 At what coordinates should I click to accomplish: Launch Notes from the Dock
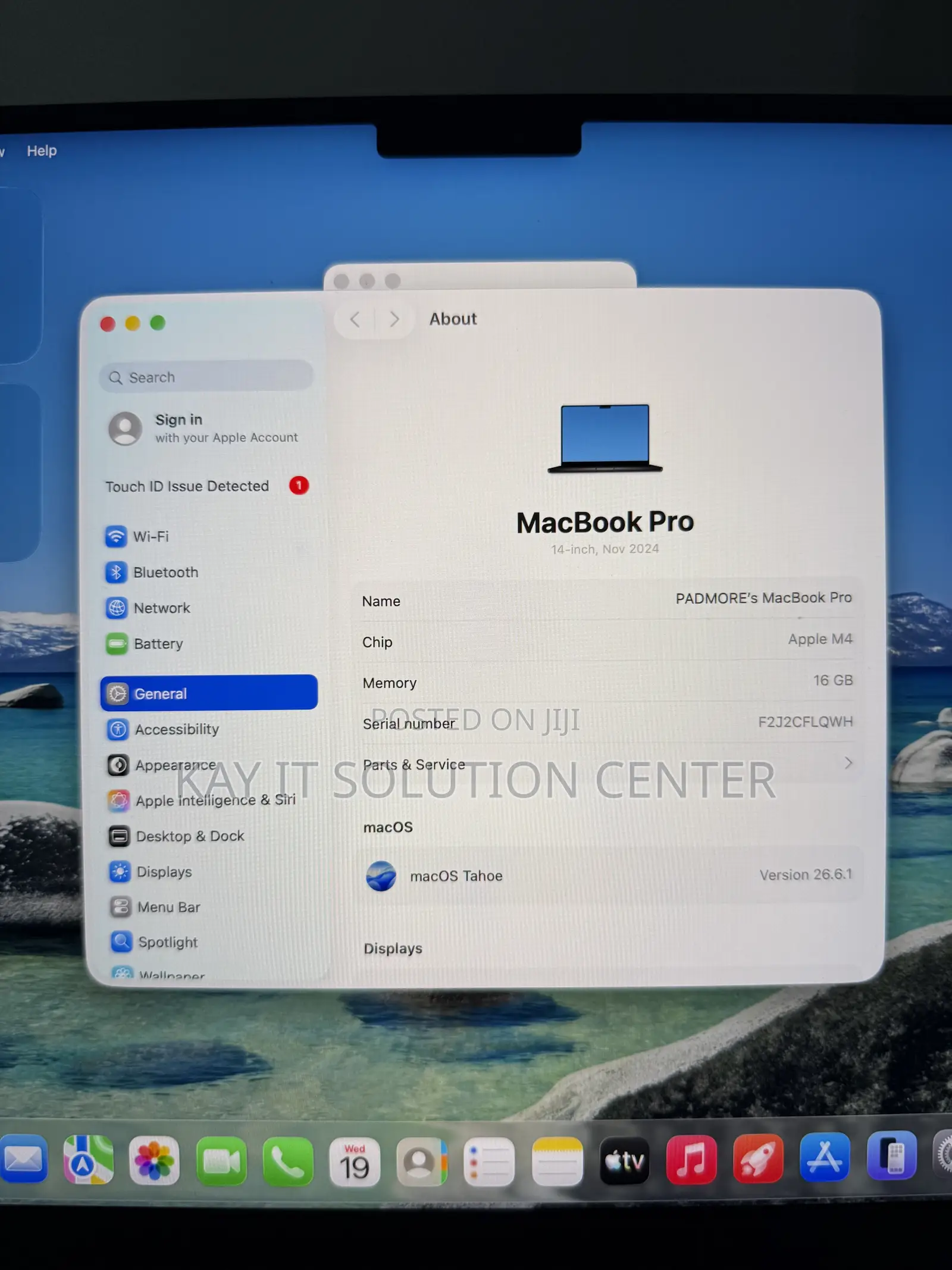click(557, 1161)
